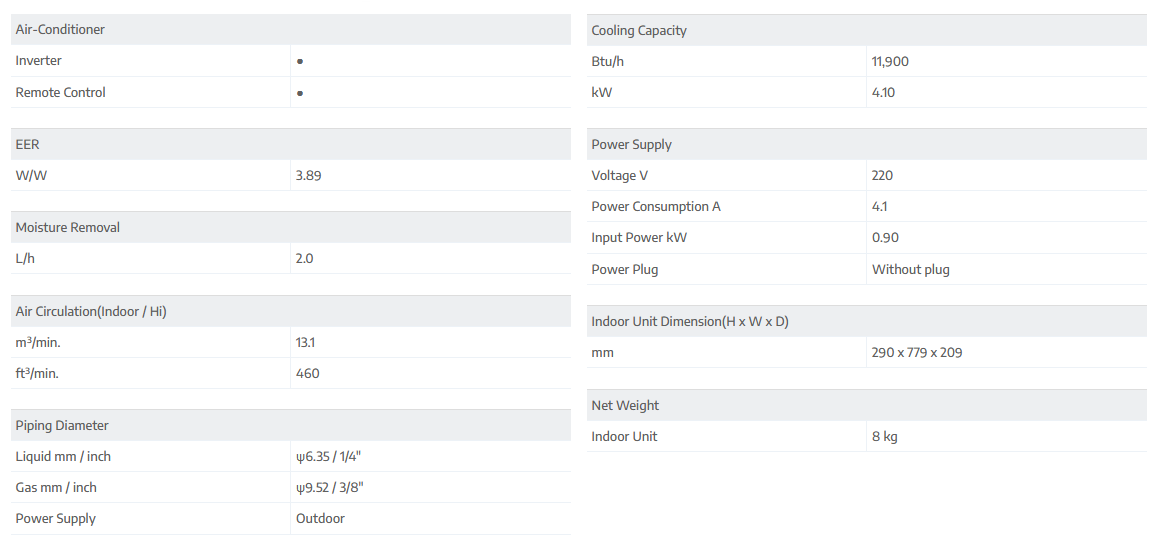Image resolution: width=1155 pixels, height=541 pixels.
Task: Click the 290 x 779 x 209 dimension
Action: pos(917,352)
